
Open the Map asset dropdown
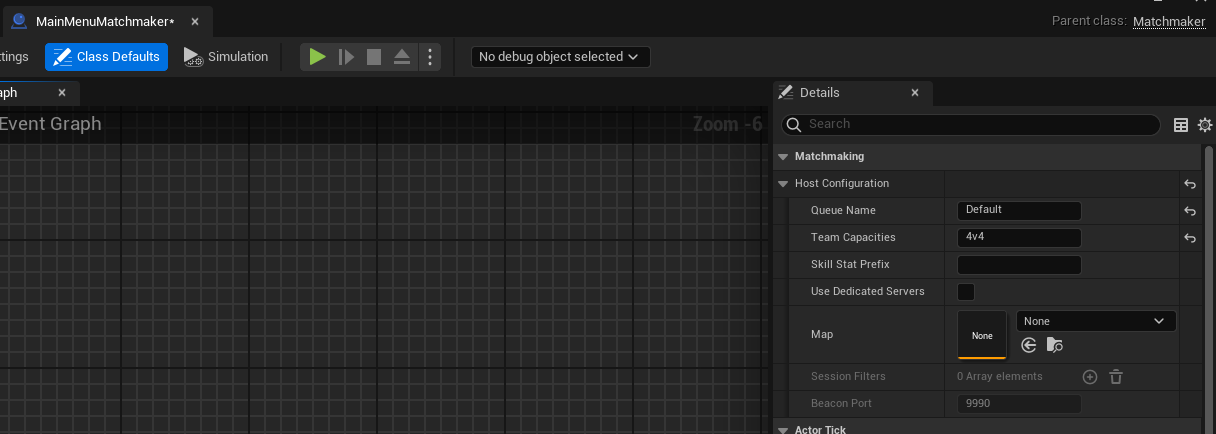1096,321
